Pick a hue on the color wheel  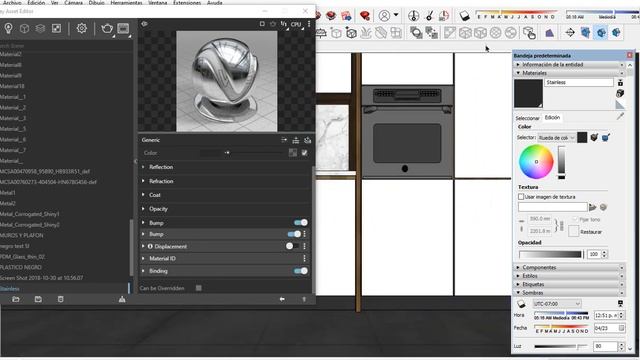536,162
